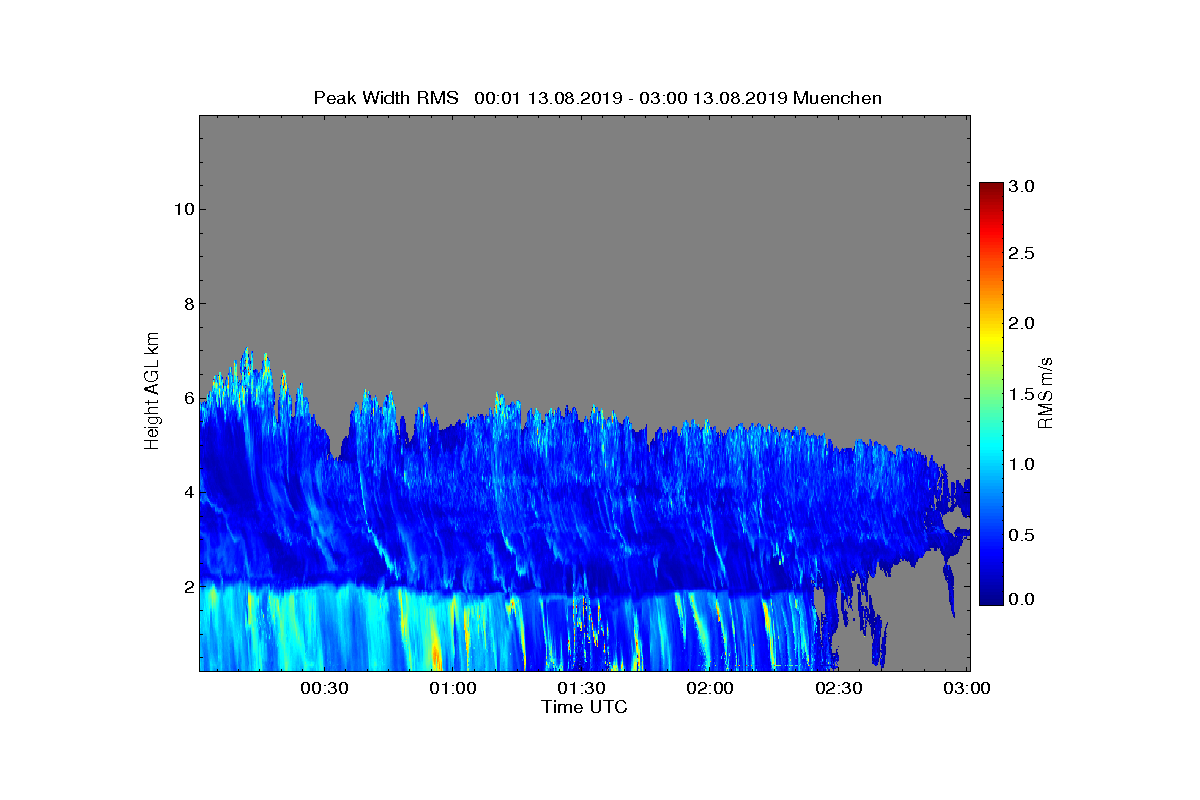Click the height tick label 10
The image size is (1200, 800).
pyautogui.click(x=182, y=209)
